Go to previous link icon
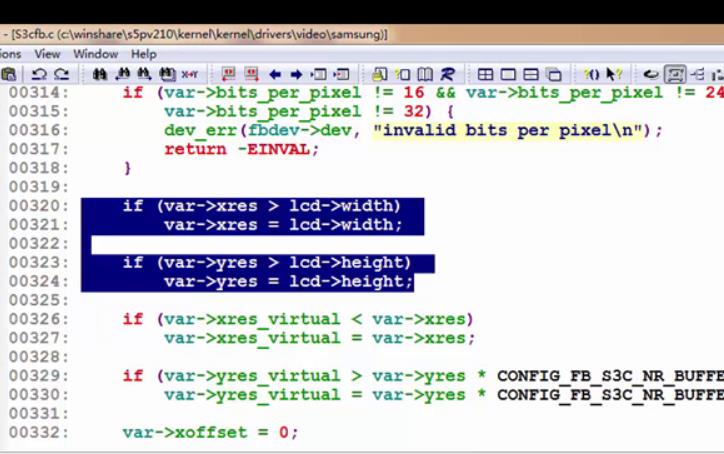724x454 pixels. [x=228, y=74]
